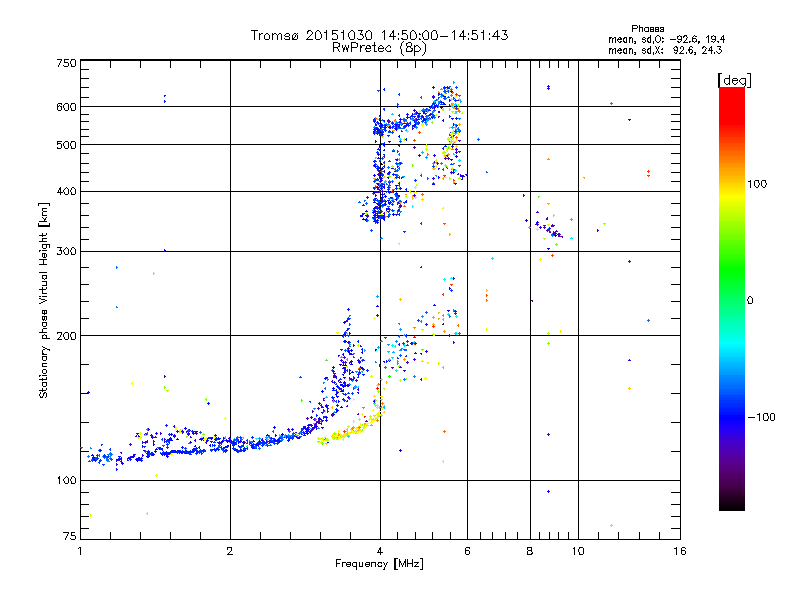Click the 'RwPretec (8p)' subtitle
This screenshot has width=800, height=600.
click(x=379, y=48)
